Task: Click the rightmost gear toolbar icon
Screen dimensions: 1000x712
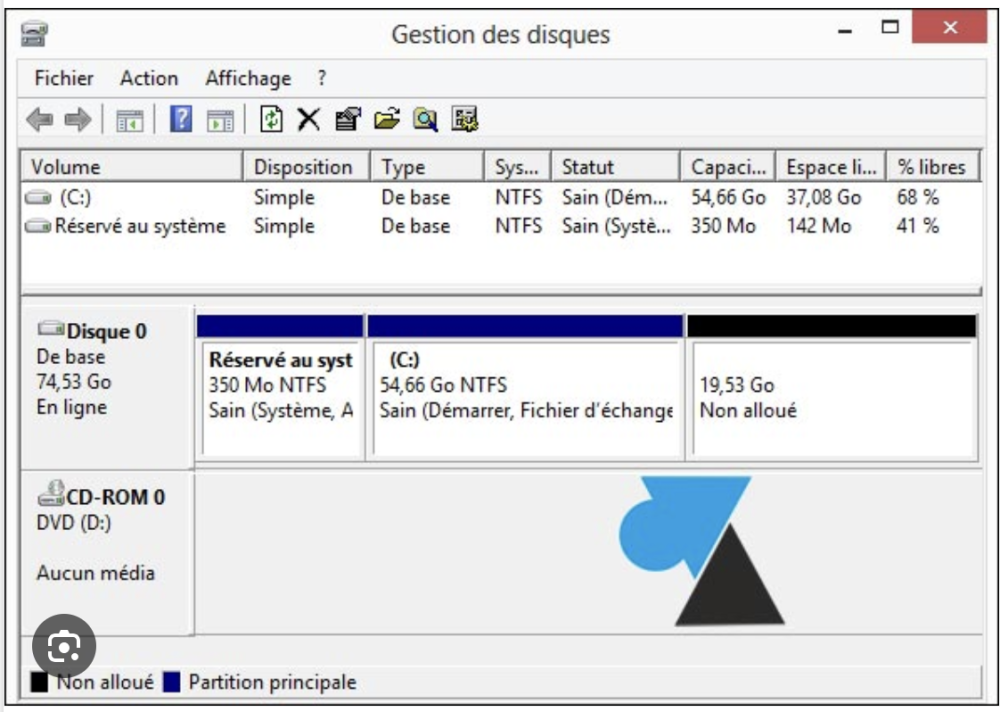Action: tap(463, 118)
